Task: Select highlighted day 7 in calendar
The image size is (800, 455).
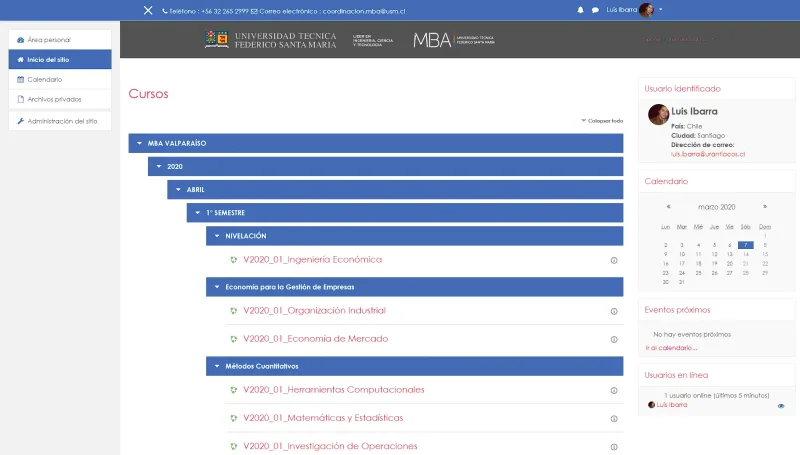Action: pos(745,245)
